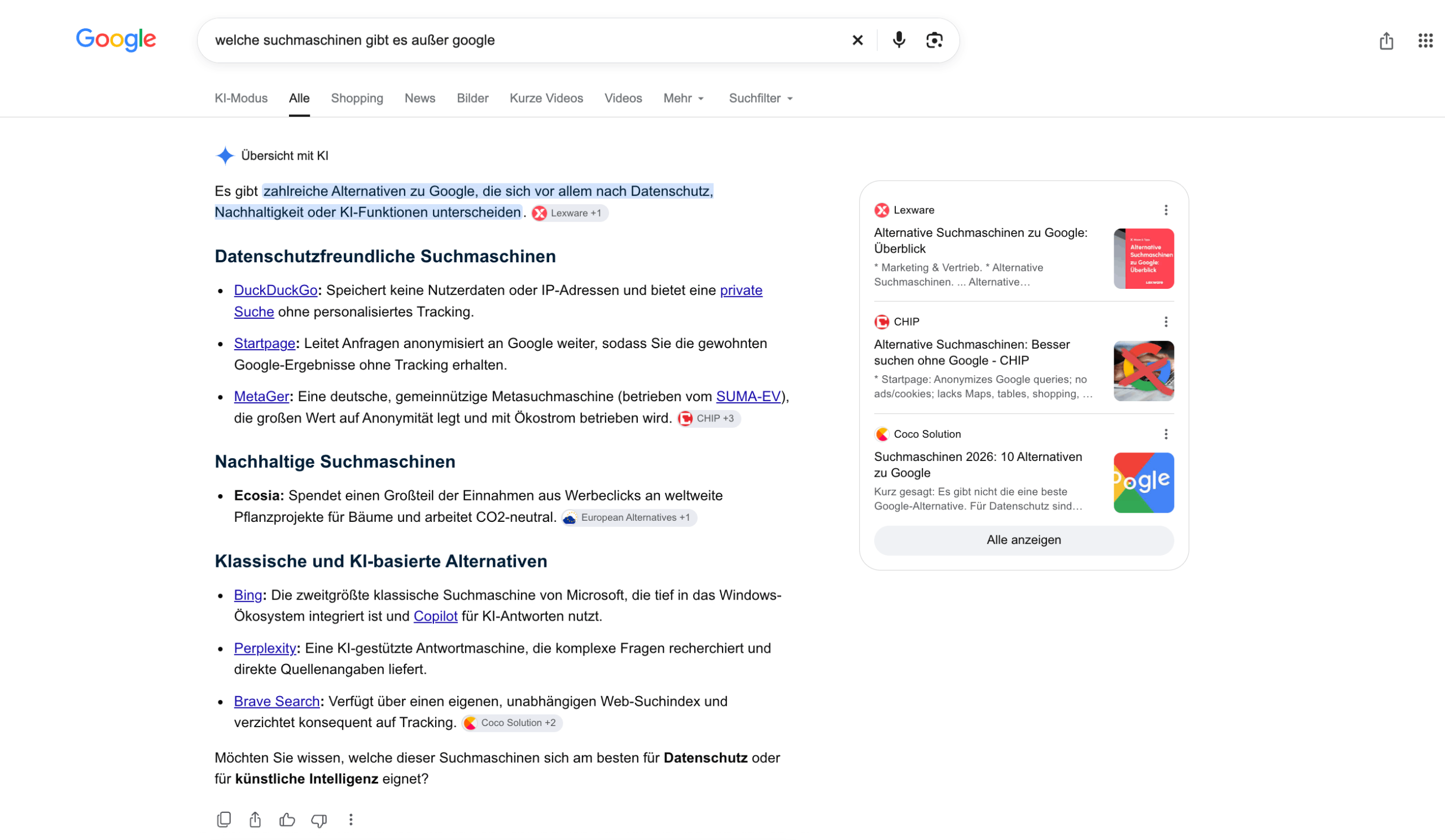The width and height of the screenshot is (1445, 840).
Task: Open the MetaGer link
Action: pos(261,397)
